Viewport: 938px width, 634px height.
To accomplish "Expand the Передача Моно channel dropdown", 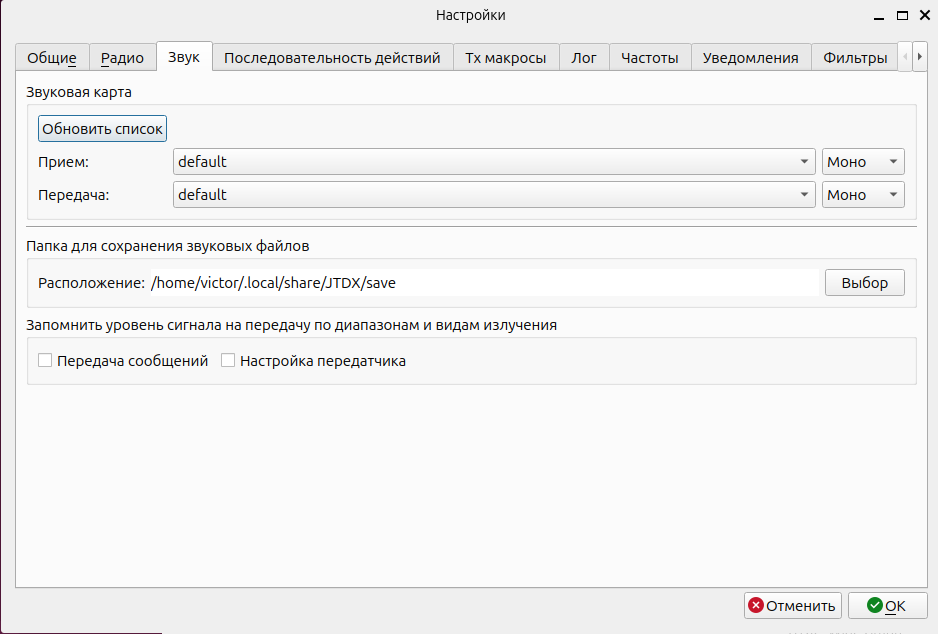I will [x=863, y=195].
